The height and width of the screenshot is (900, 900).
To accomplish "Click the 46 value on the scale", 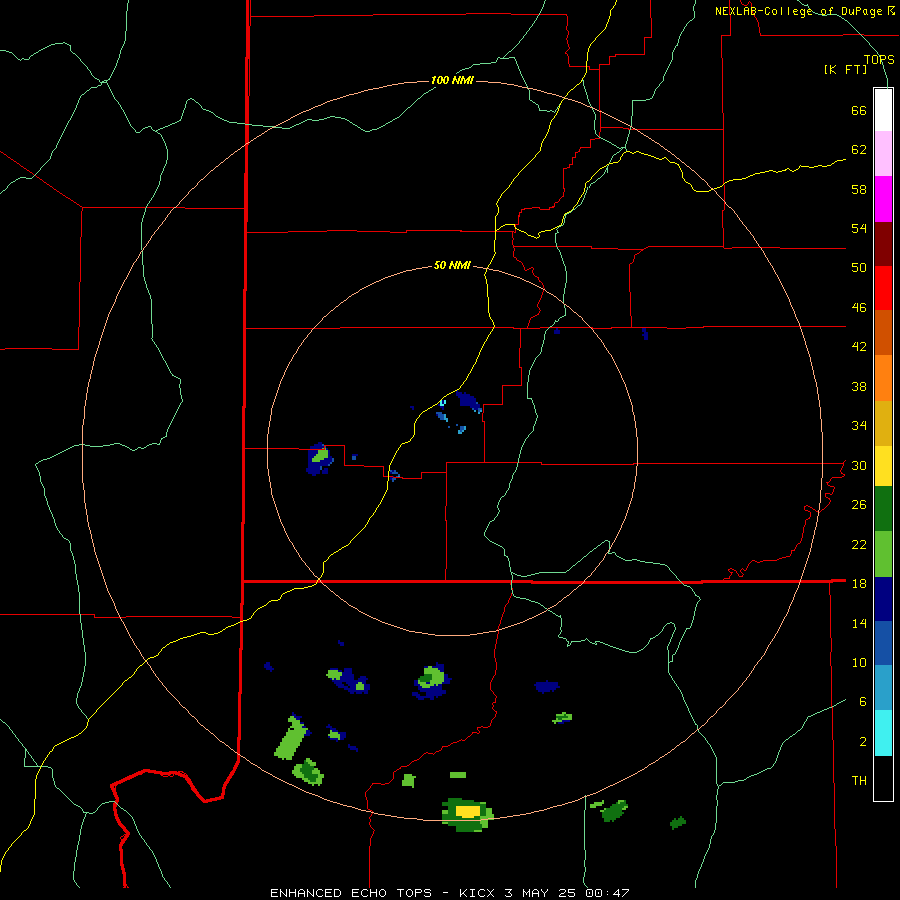I will (x=859, y=307).
